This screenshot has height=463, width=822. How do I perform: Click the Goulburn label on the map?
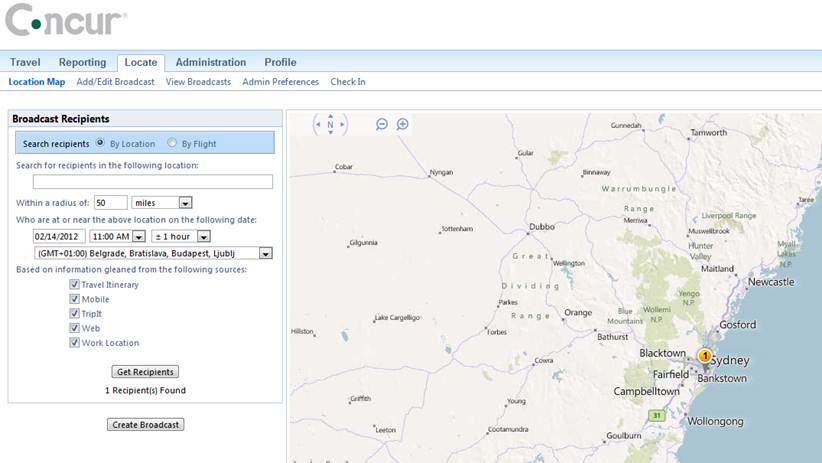click(x=624, y=436)
